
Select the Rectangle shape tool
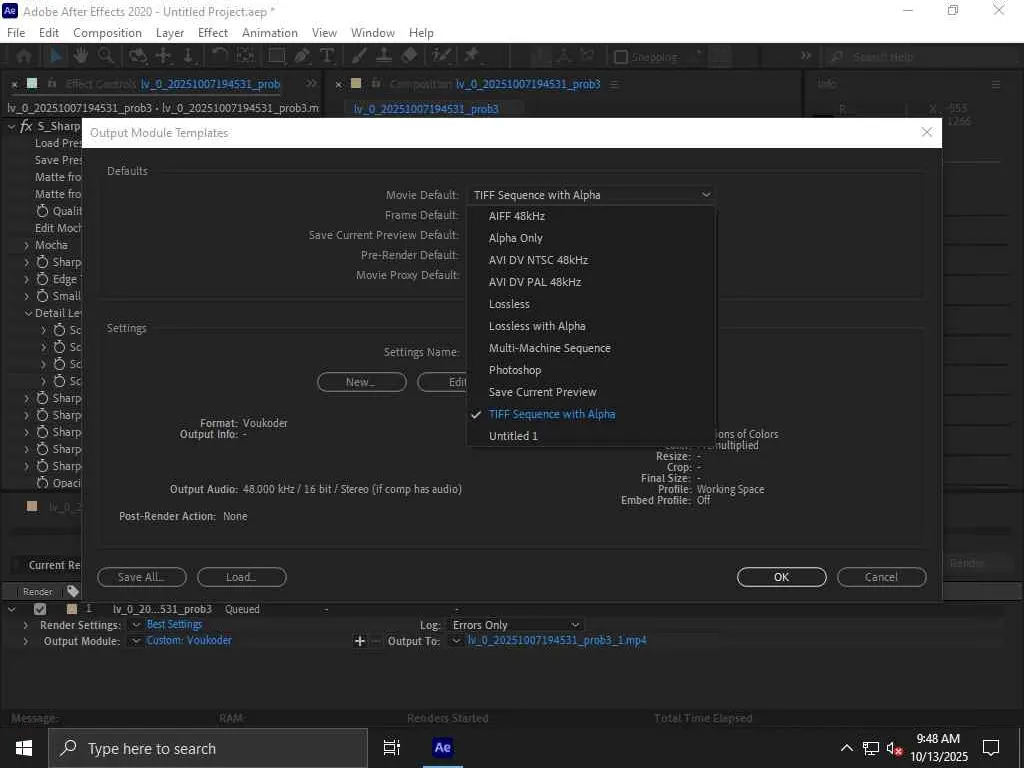pyautogui.click(x=277, y=57)
